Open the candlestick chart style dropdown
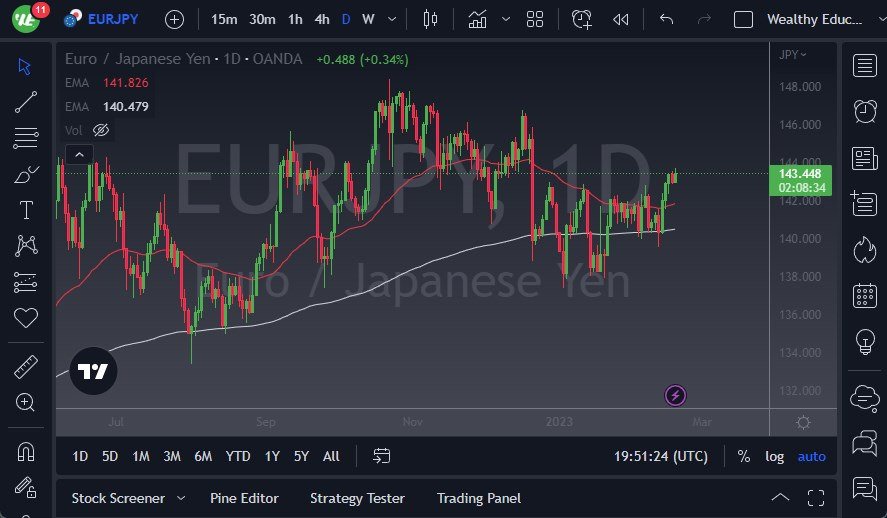 pyautogui.click(x=431, y=19)
